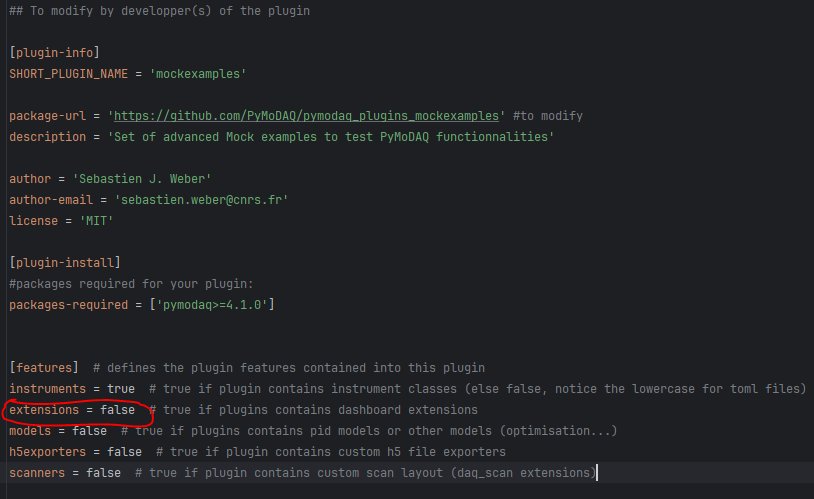Click the package-url key name
814x499 pixels.
click(x=48, y=116)
